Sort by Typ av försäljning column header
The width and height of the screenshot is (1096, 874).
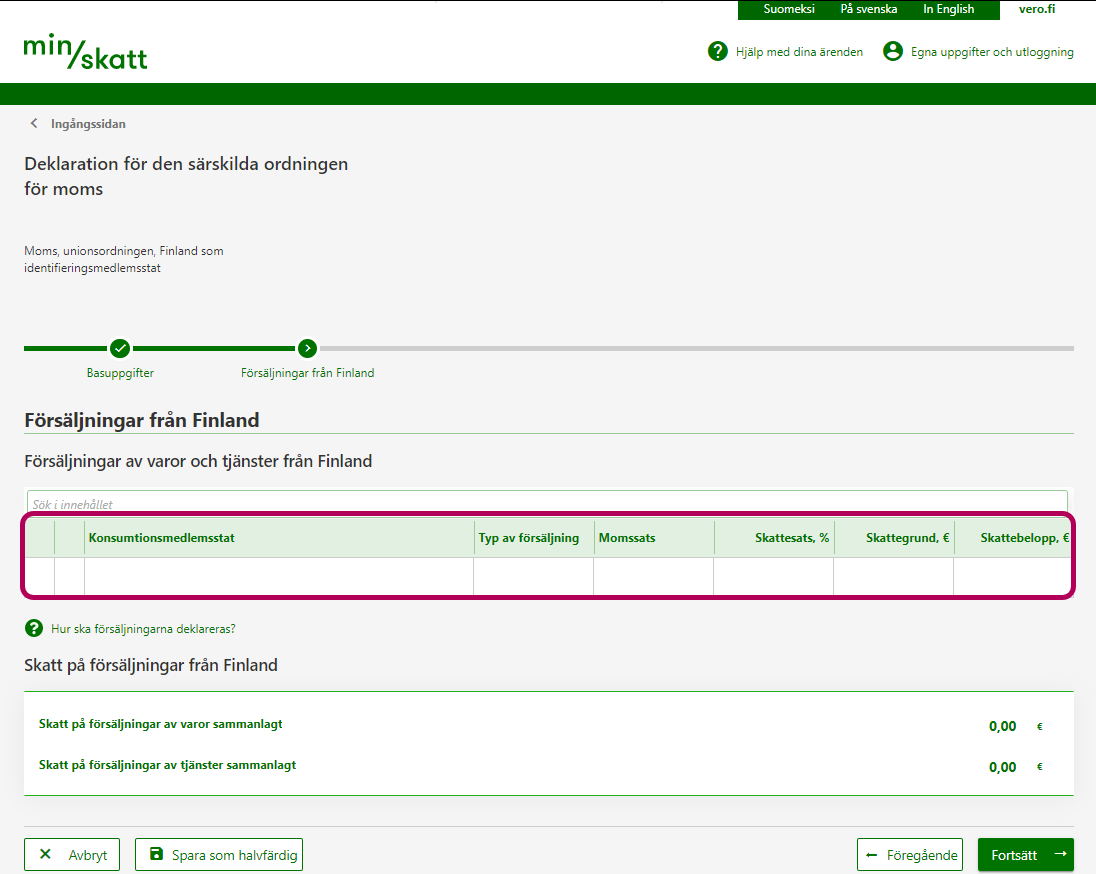click(x=529, y=538)
